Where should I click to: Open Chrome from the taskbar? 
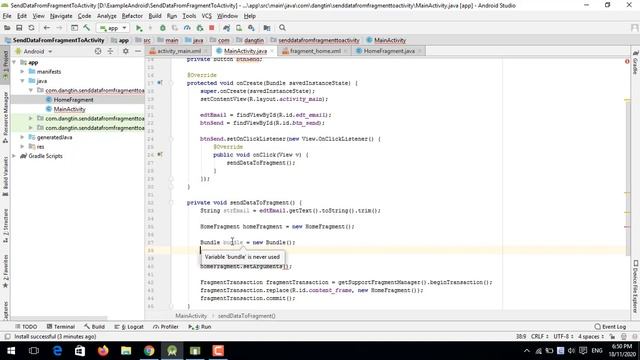click(x=149, y=351)
